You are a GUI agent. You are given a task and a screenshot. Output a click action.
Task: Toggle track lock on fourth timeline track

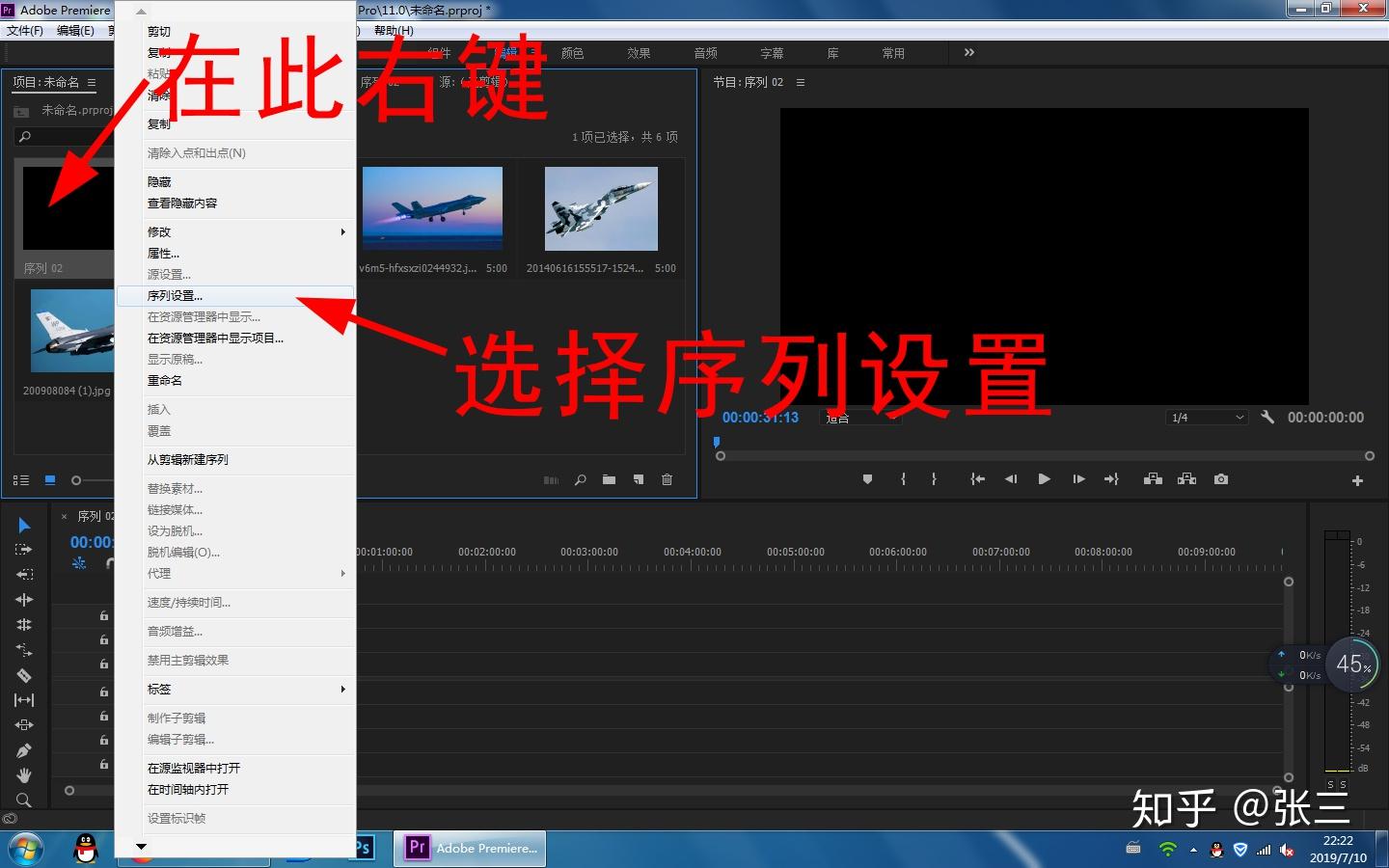point(104,692)
